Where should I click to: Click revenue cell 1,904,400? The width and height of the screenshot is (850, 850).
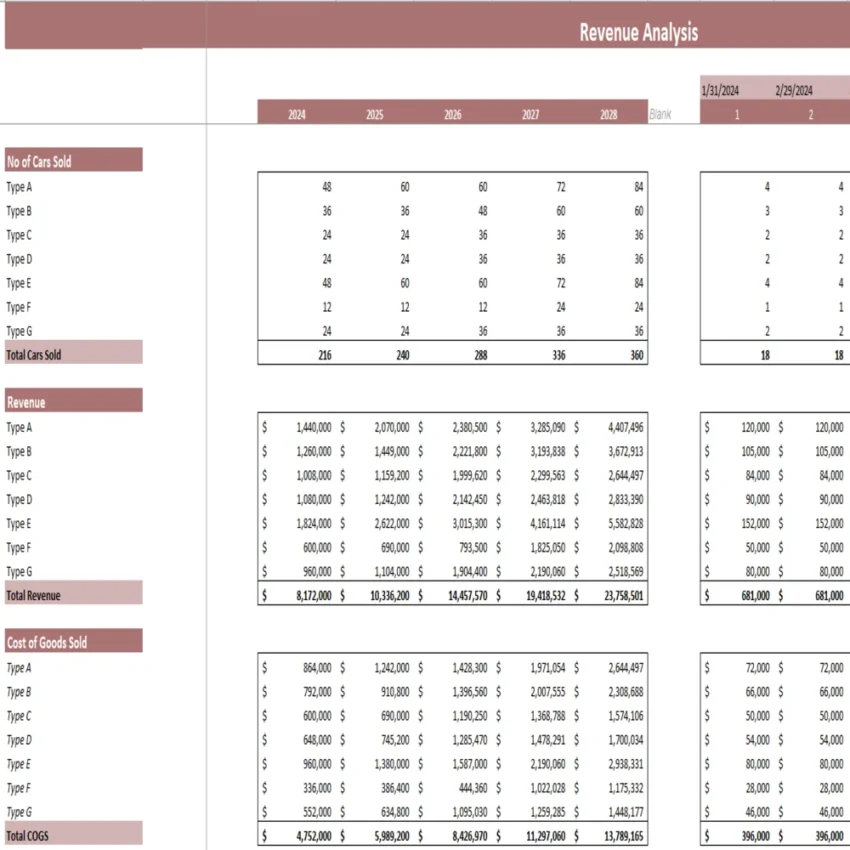pyautogui.click(x=470, y=571)
